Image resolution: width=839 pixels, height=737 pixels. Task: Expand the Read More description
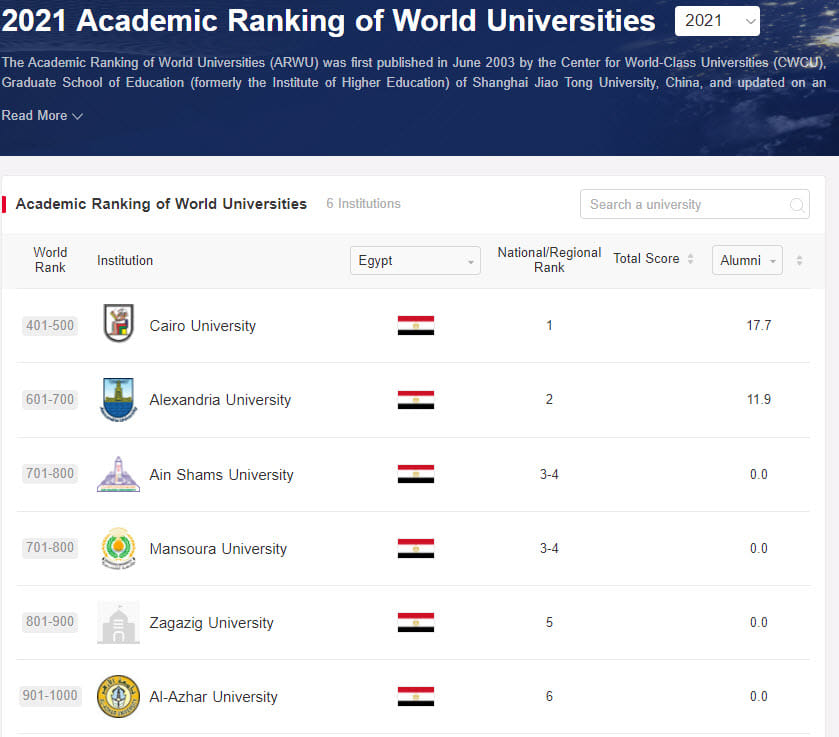point(42,116)
